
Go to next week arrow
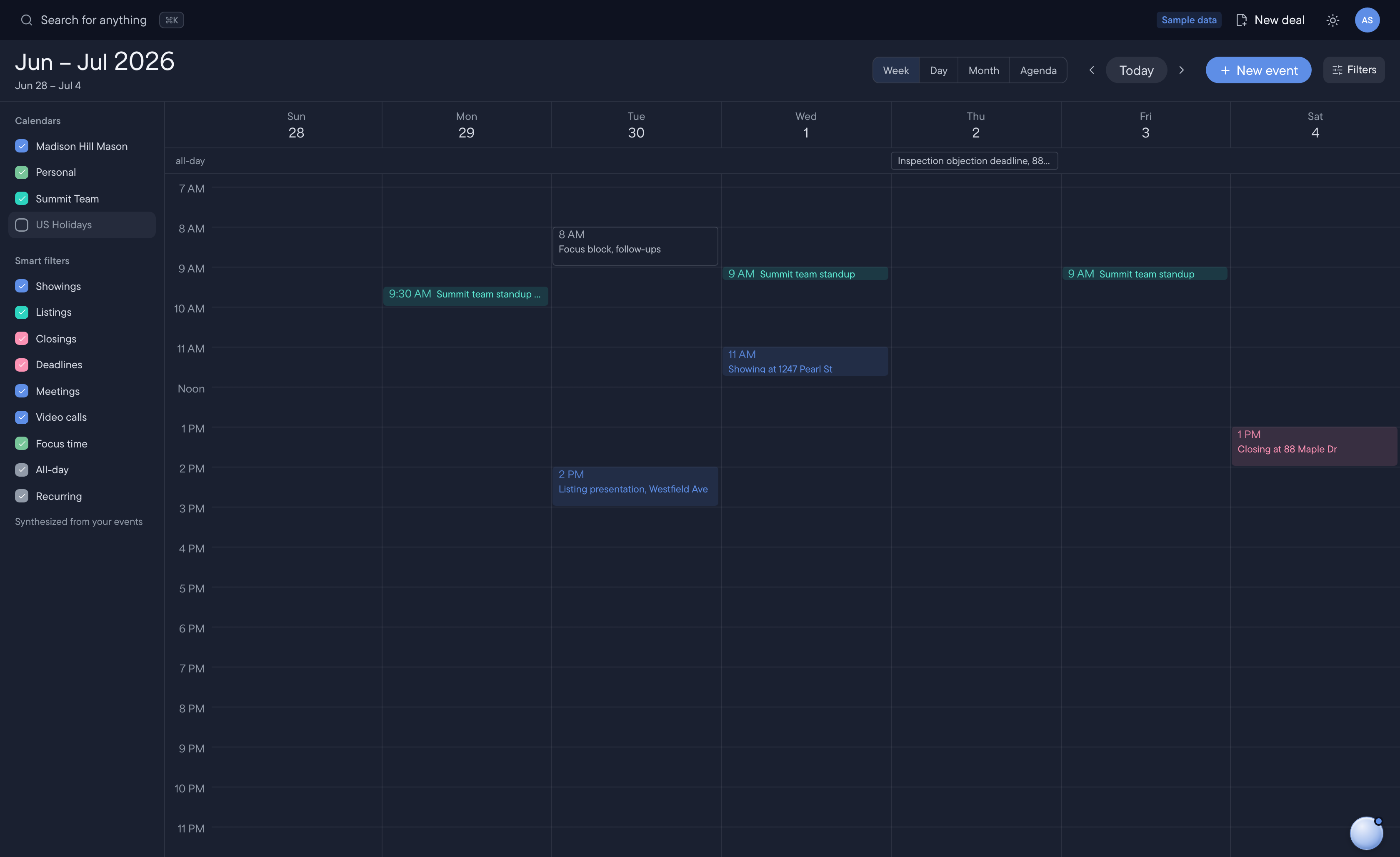(1181, 70)
